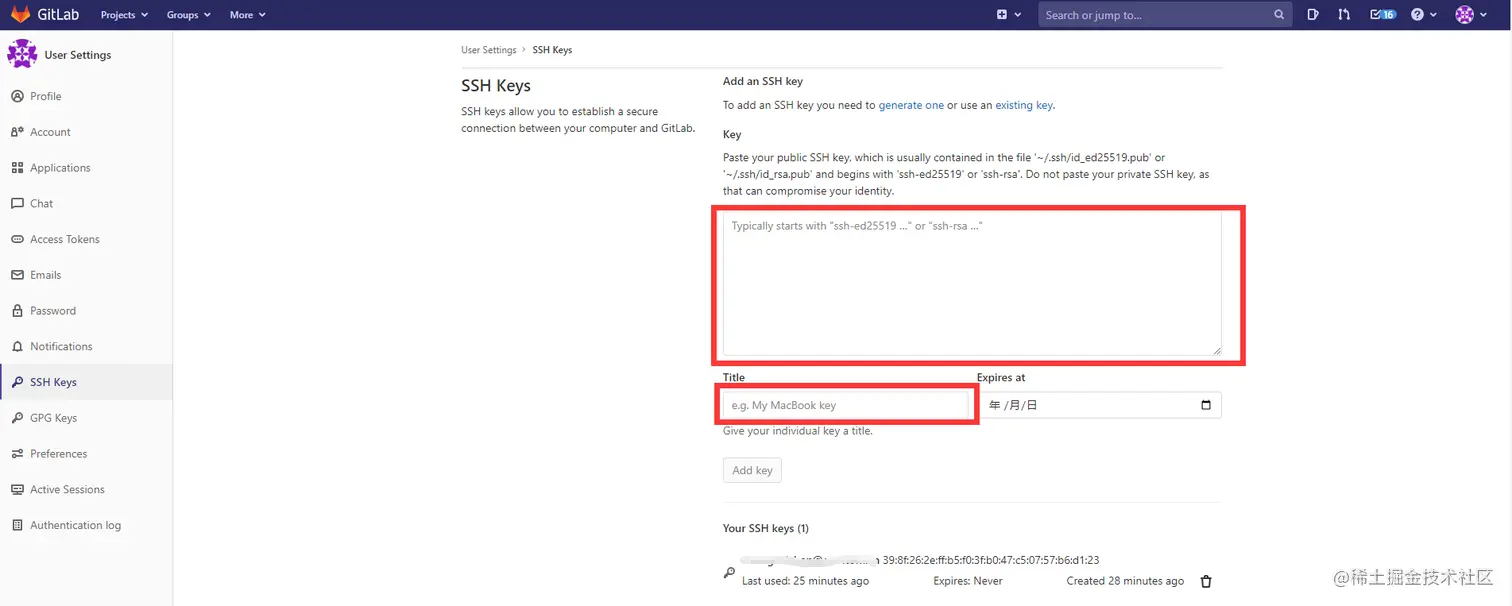1512x606 pixels.
Task: Click the Notifications bell icon
Action: (x=17, y=346)
